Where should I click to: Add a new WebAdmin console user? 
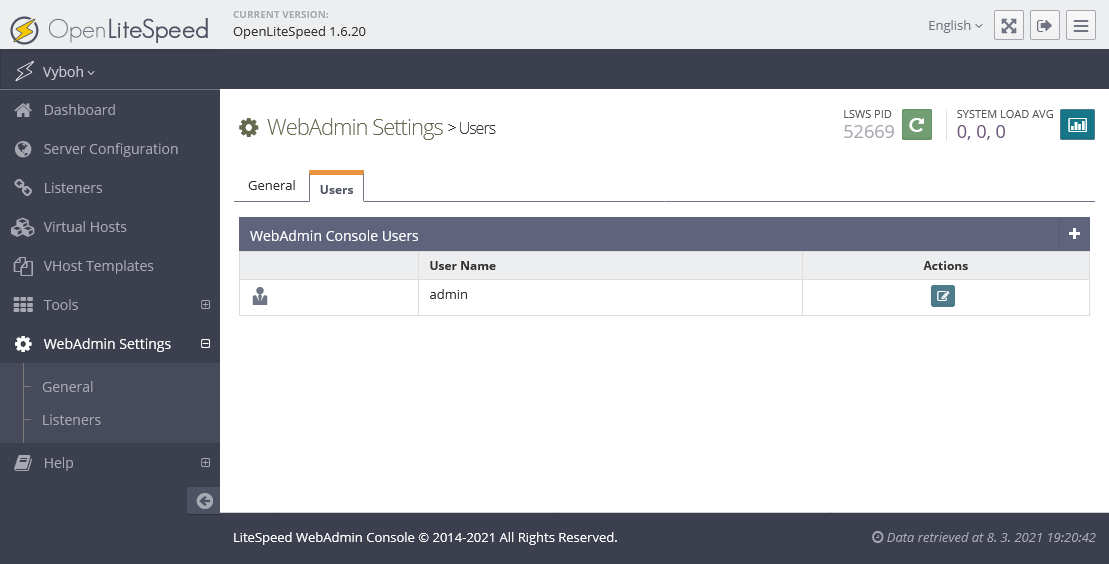click(x=1074, y=234)
